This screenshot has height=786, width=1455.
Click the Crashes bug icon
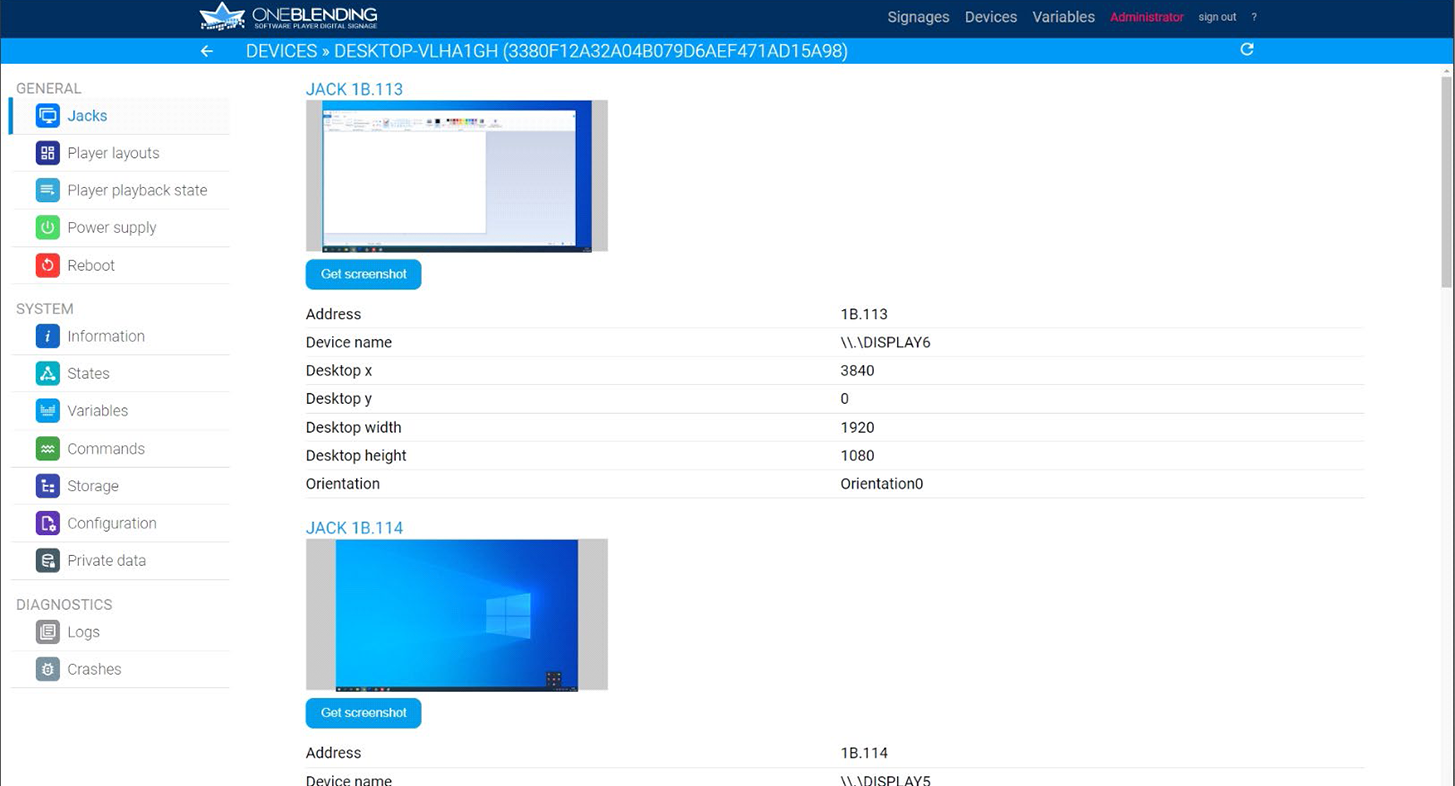pos(47,669)
